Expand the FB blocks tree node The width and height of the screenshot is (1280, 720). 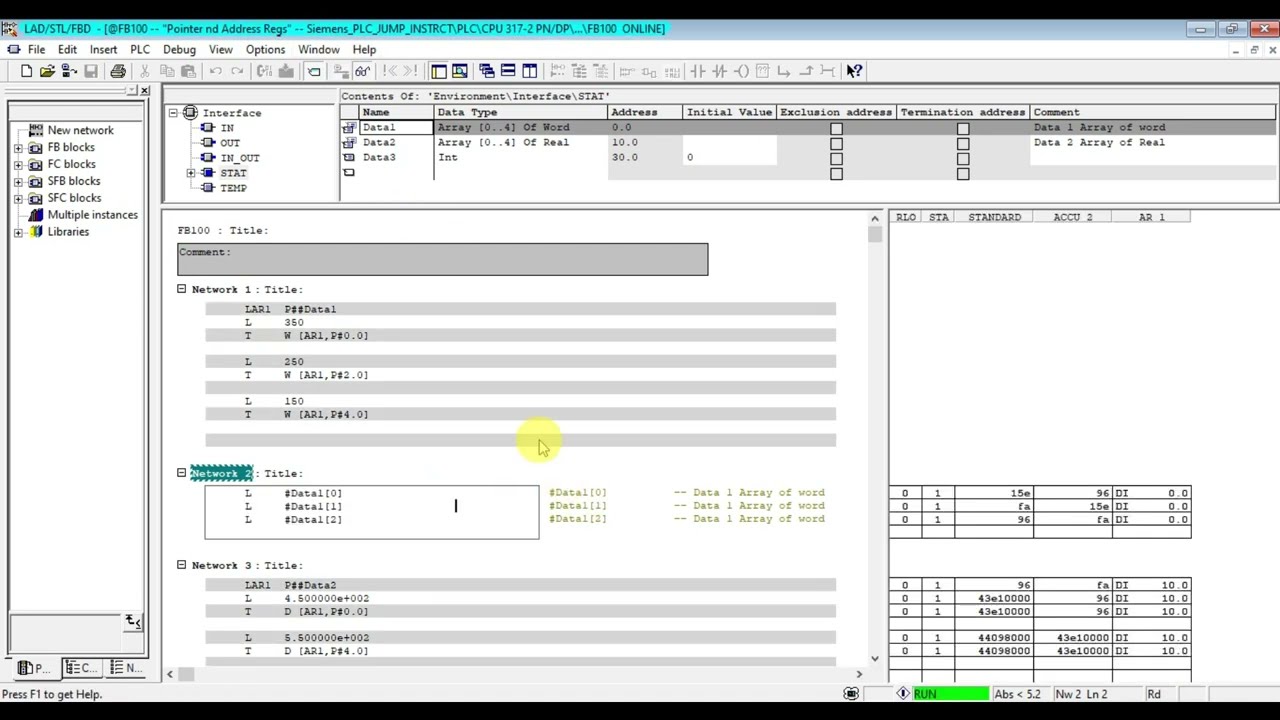[18, 147]
